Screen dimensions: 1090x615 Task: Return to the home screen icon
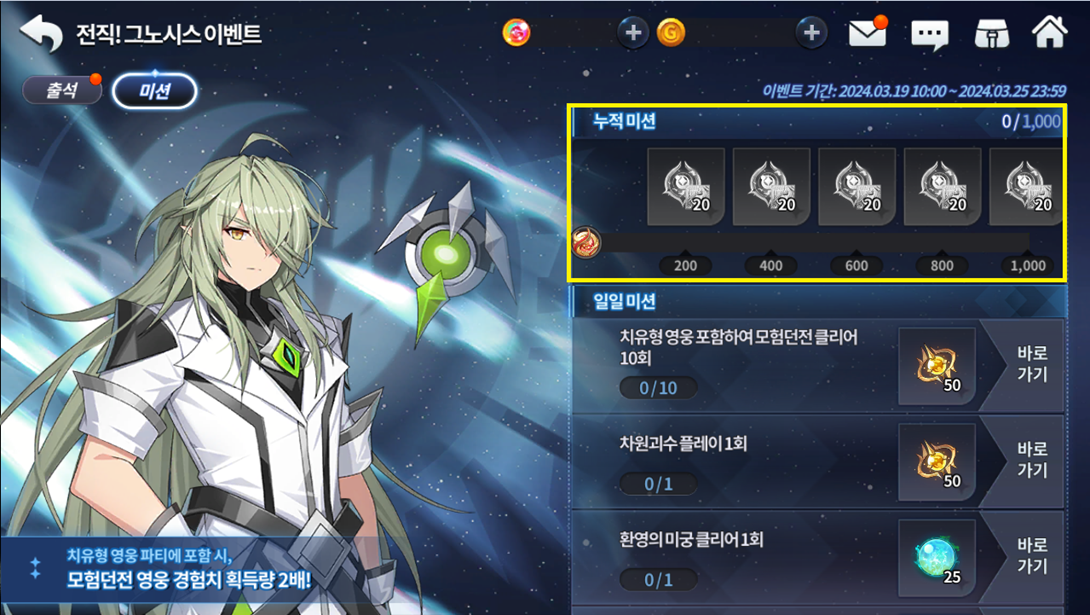(x=1050, y=32)
